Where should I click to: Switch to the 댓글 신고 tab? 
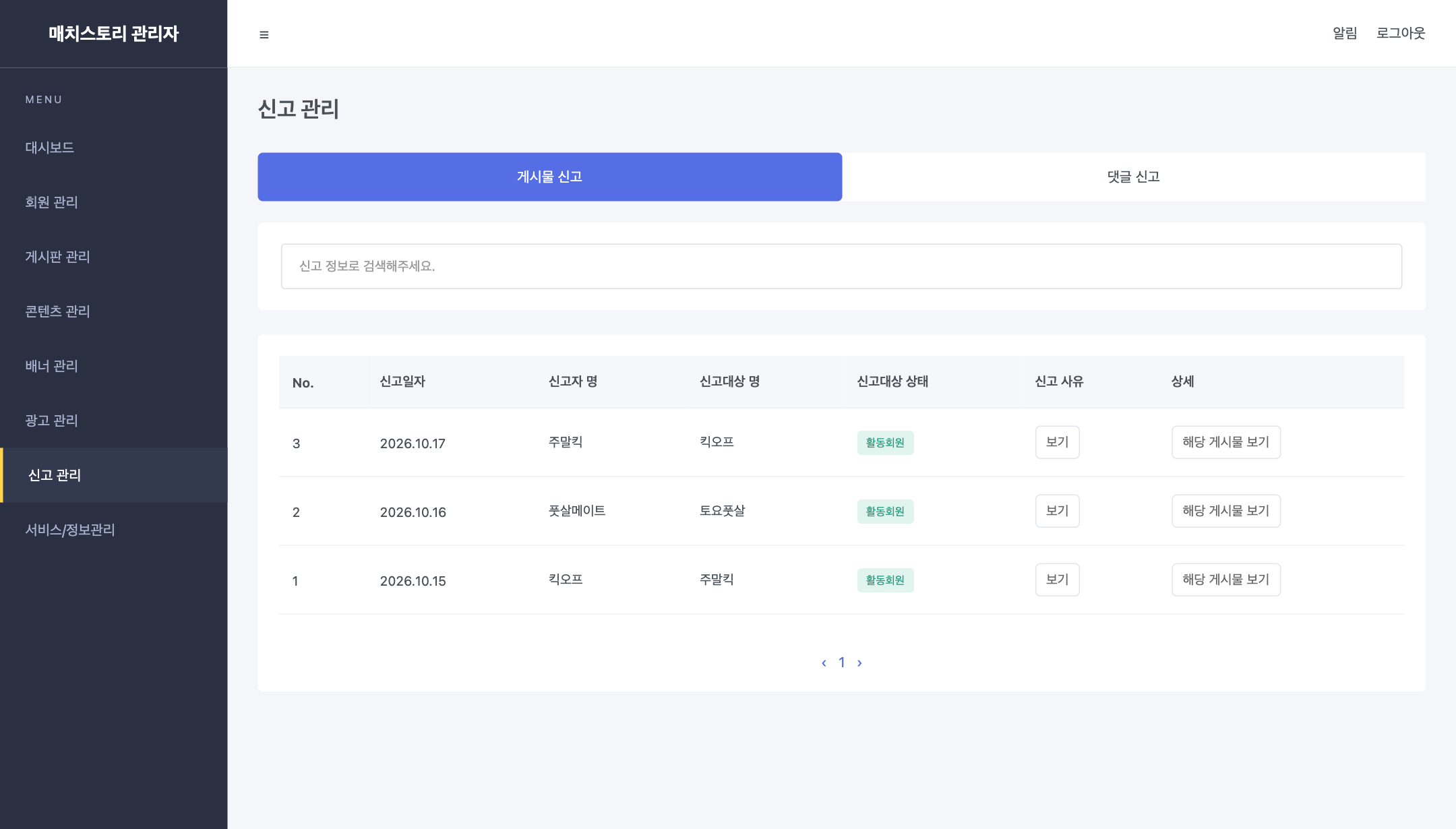1134,177
